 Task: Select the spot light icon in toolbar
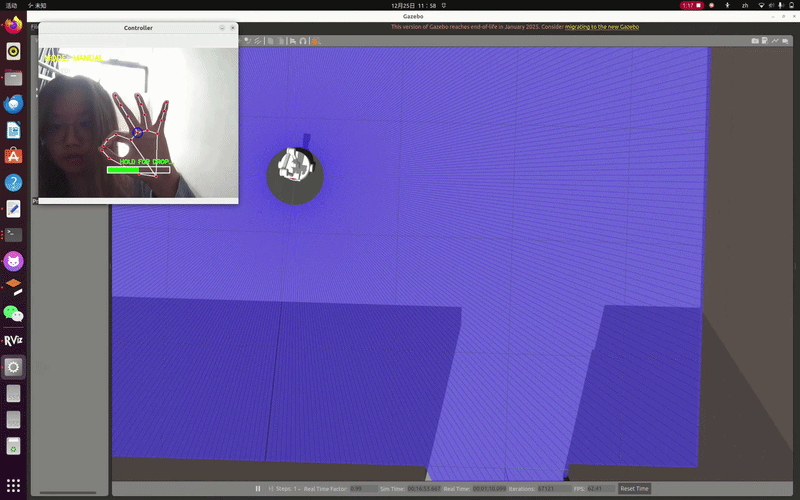247,41
